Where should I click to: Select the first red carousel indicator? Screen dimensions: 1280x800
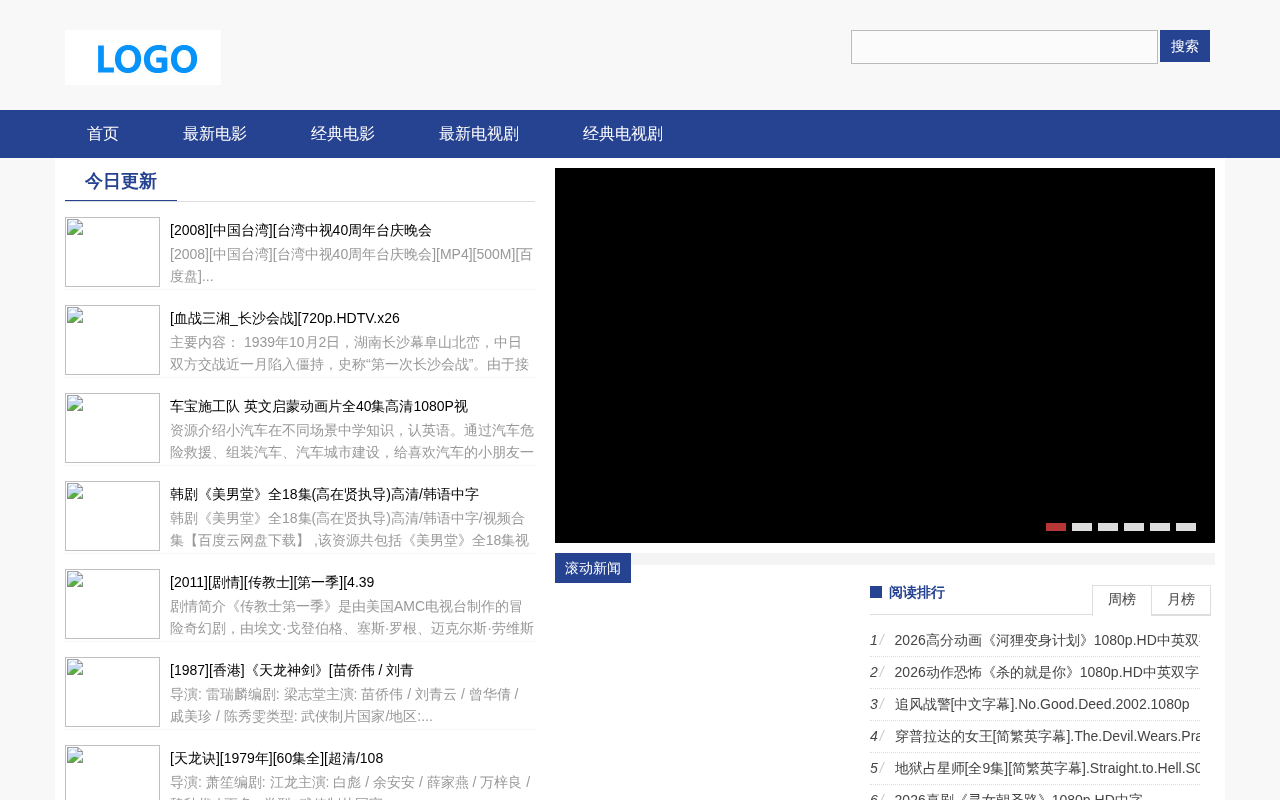pyautogui.click(x=1056, y=527)
